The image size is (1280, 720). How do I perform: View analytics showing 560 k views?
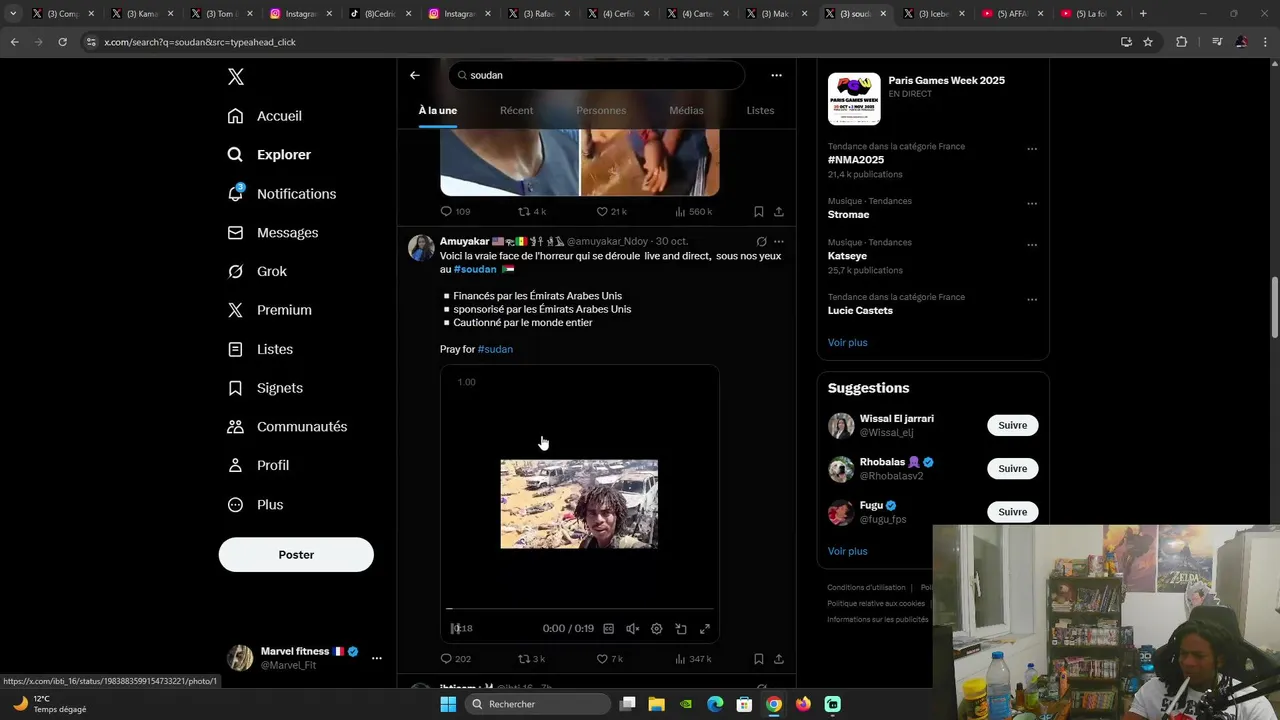(693, 212)
